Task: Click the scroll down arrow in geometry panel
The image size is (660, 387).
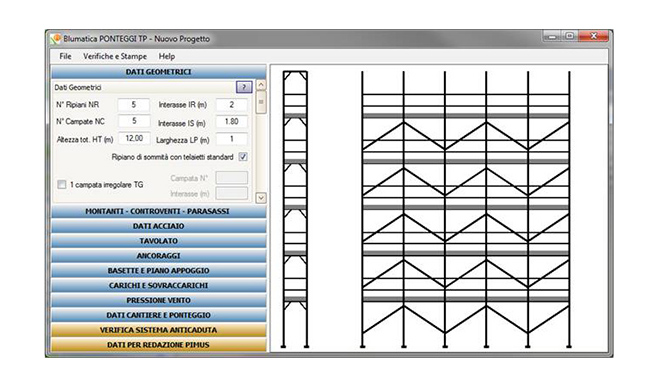Action: click(261, 198)
